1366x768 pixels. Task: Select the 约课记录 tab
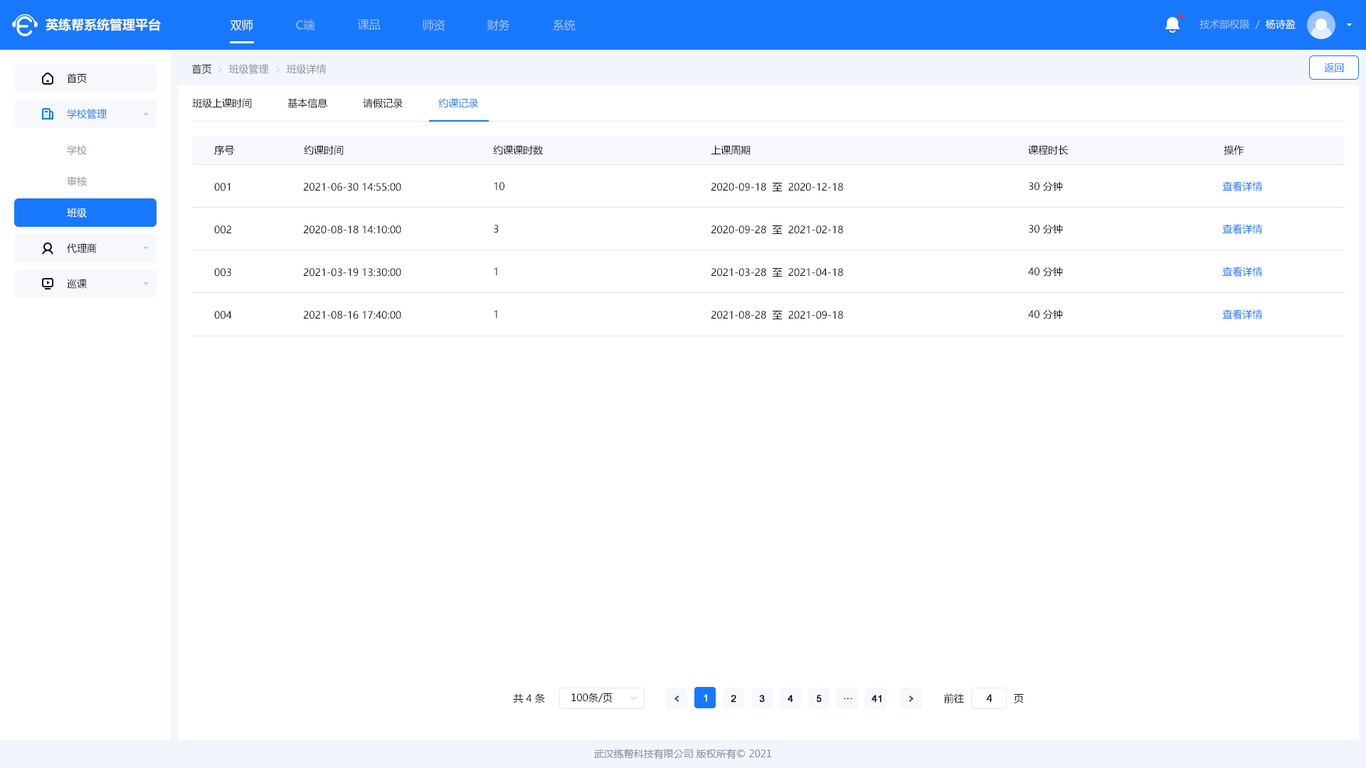pos(459,103)
